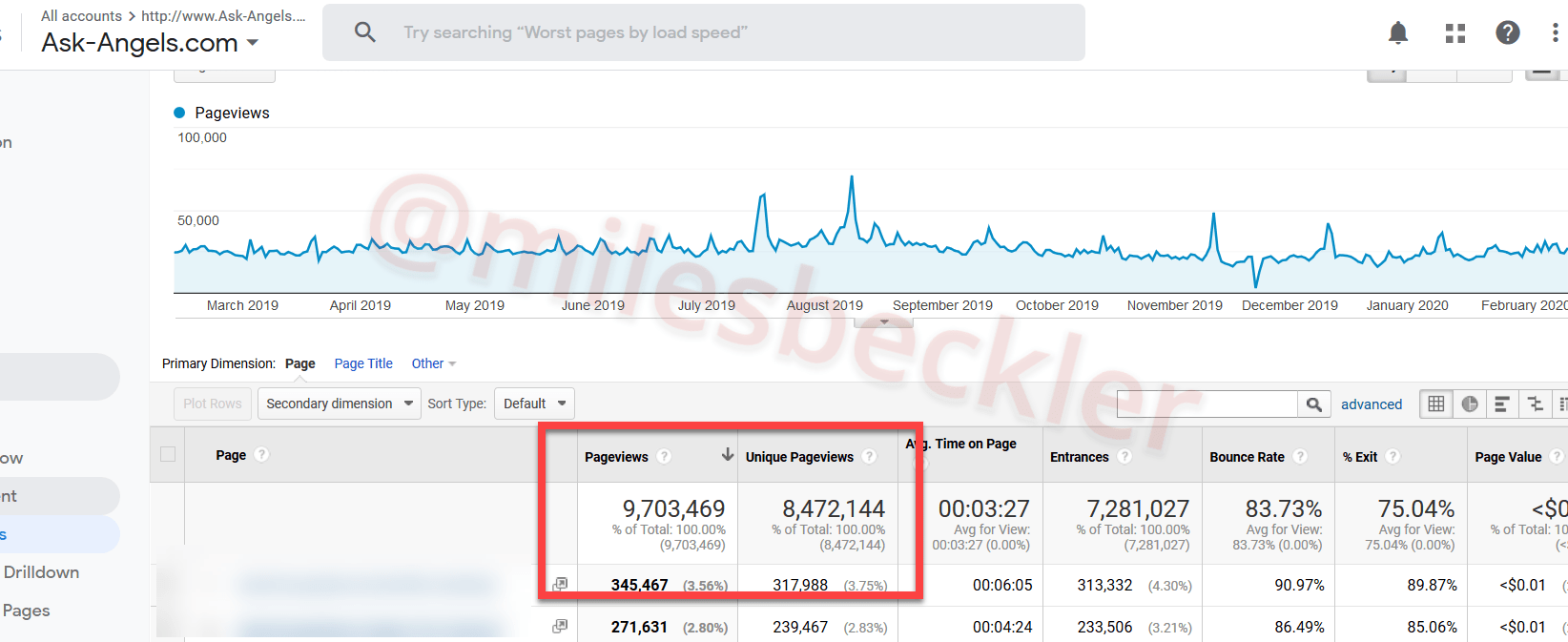The width and height of the screenshot is (1568, 642).
Task: Select Page Title primary dimension
Action: coord(363,363)
